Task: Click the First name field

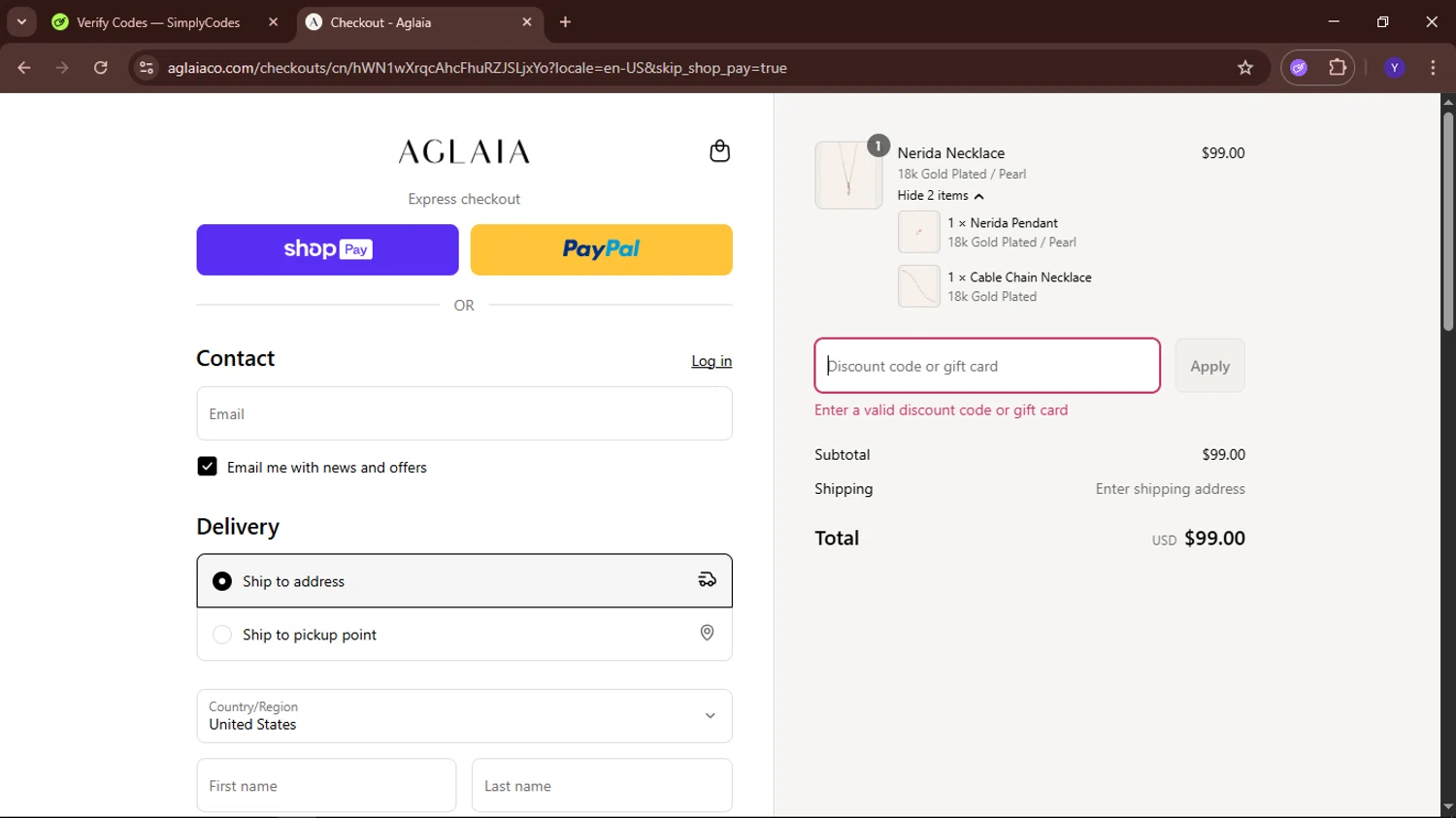Action: [326, 785]
